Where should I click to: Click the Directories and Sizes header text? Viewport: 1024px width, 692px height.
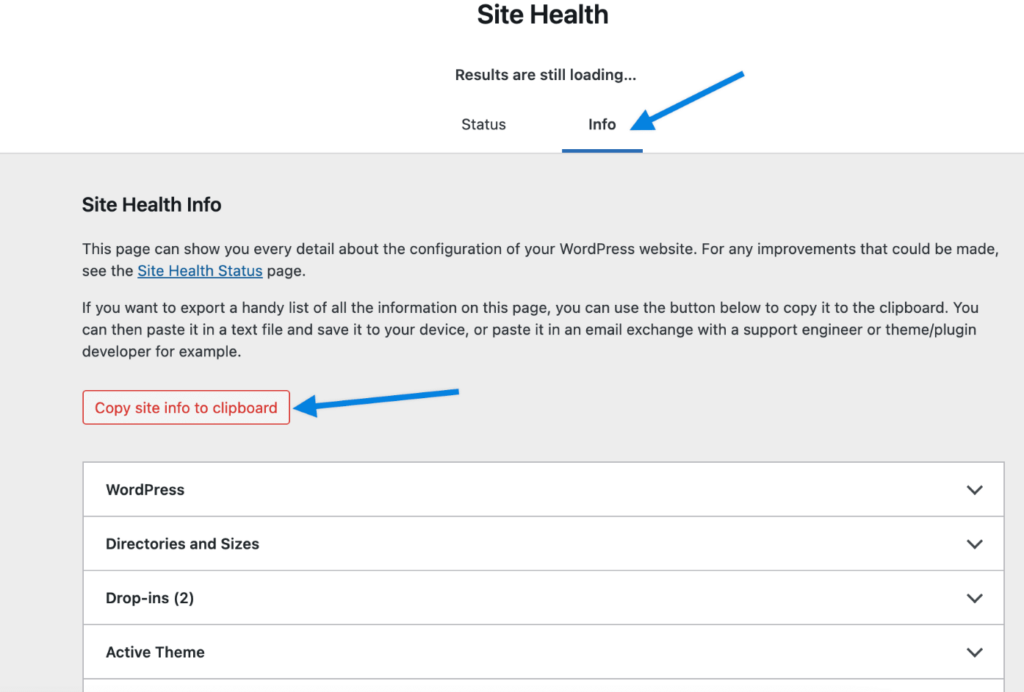pyautogui.click(x=183, y=544)
